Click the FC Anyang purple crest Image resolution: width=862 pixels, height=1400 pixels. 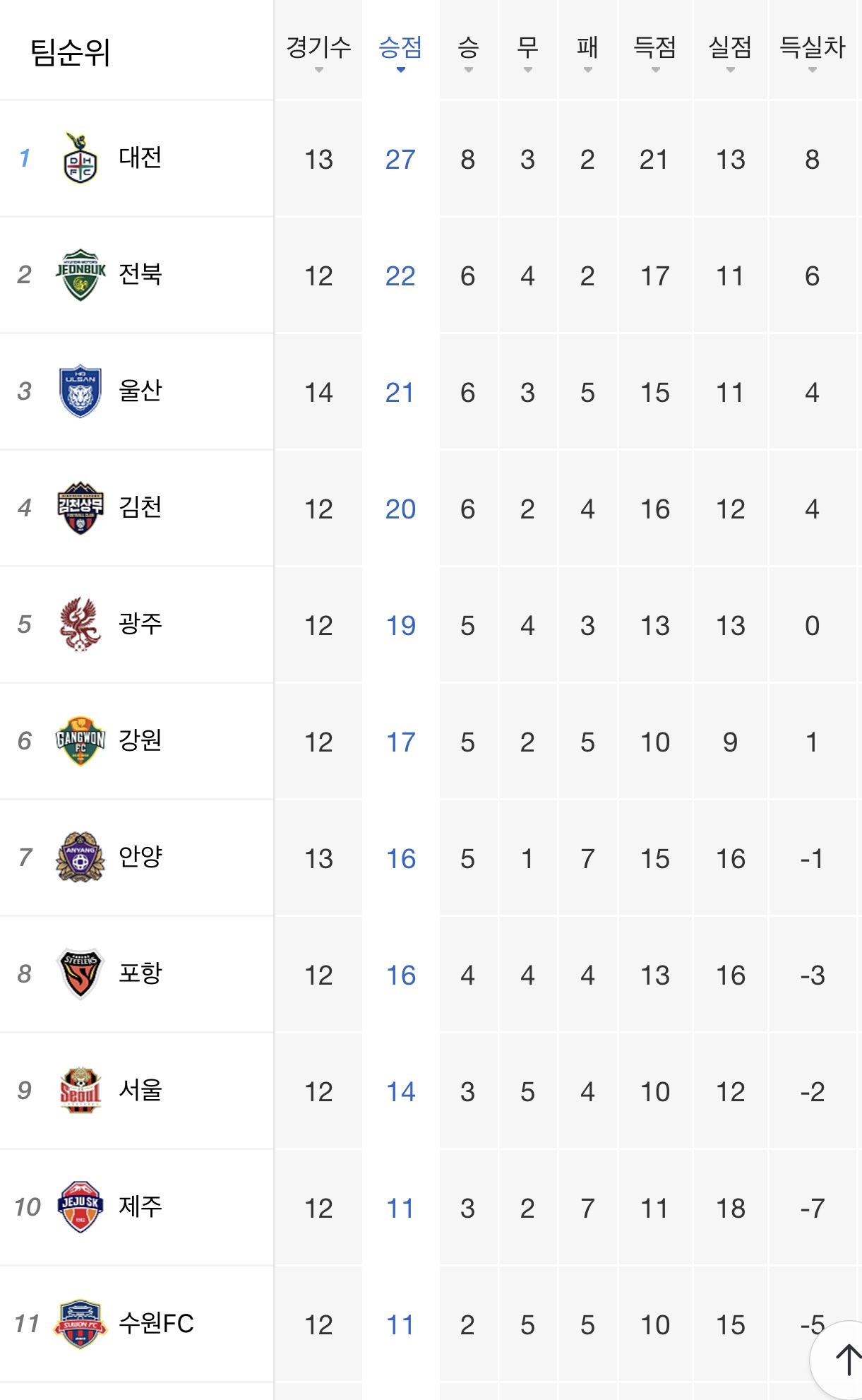click(x=80, y=858)
